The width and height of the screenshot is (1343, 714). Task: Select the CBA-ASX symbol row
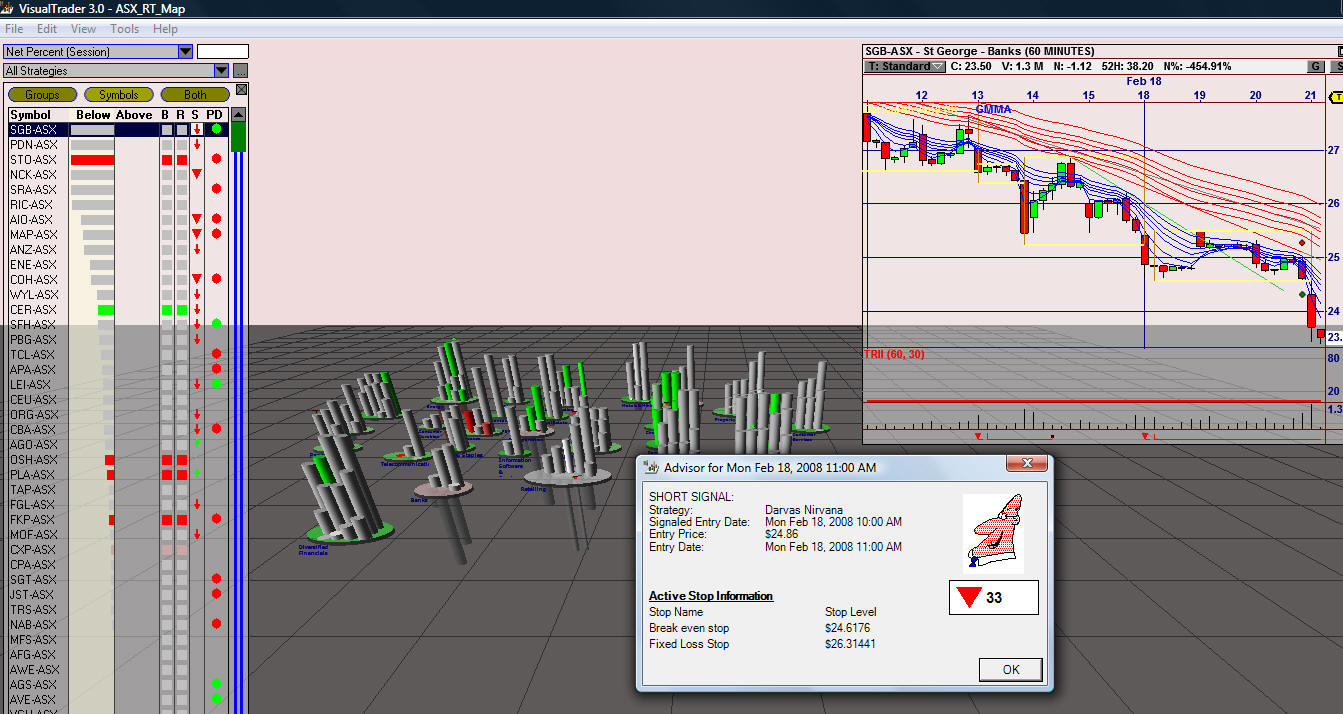click(x=118, y=430)
